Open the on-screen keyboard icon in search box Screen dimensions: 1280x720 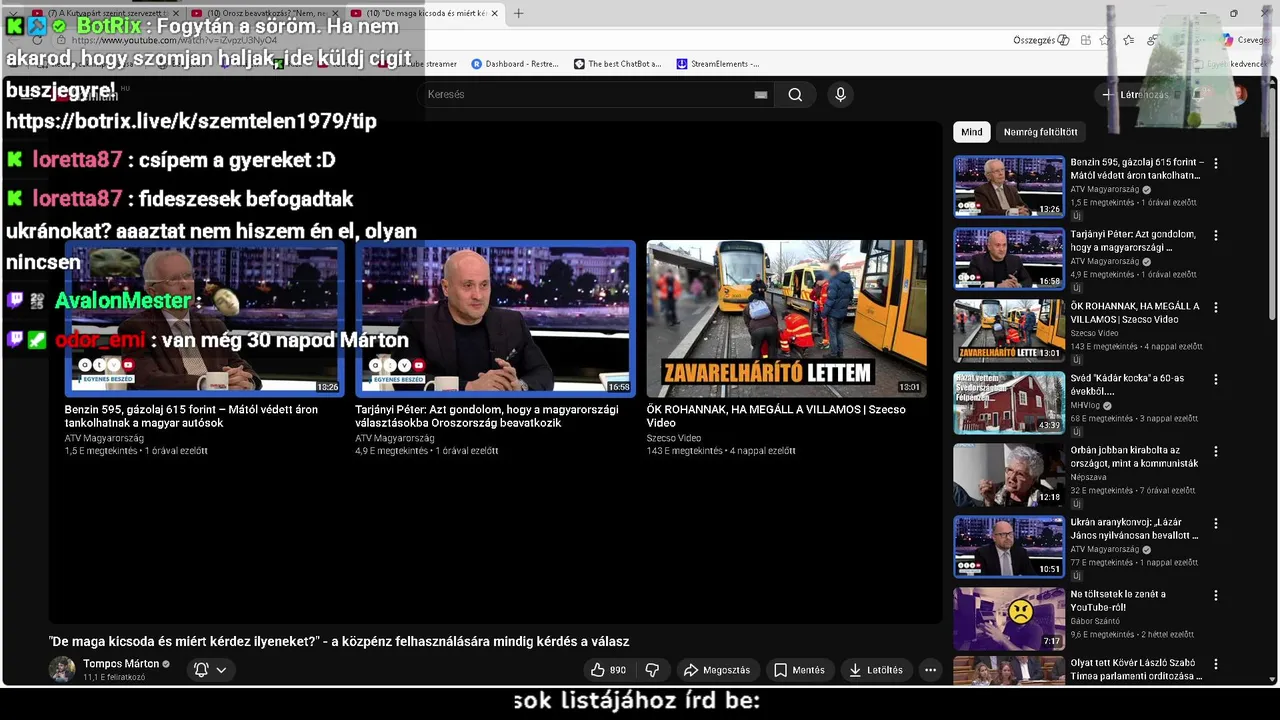761,94
